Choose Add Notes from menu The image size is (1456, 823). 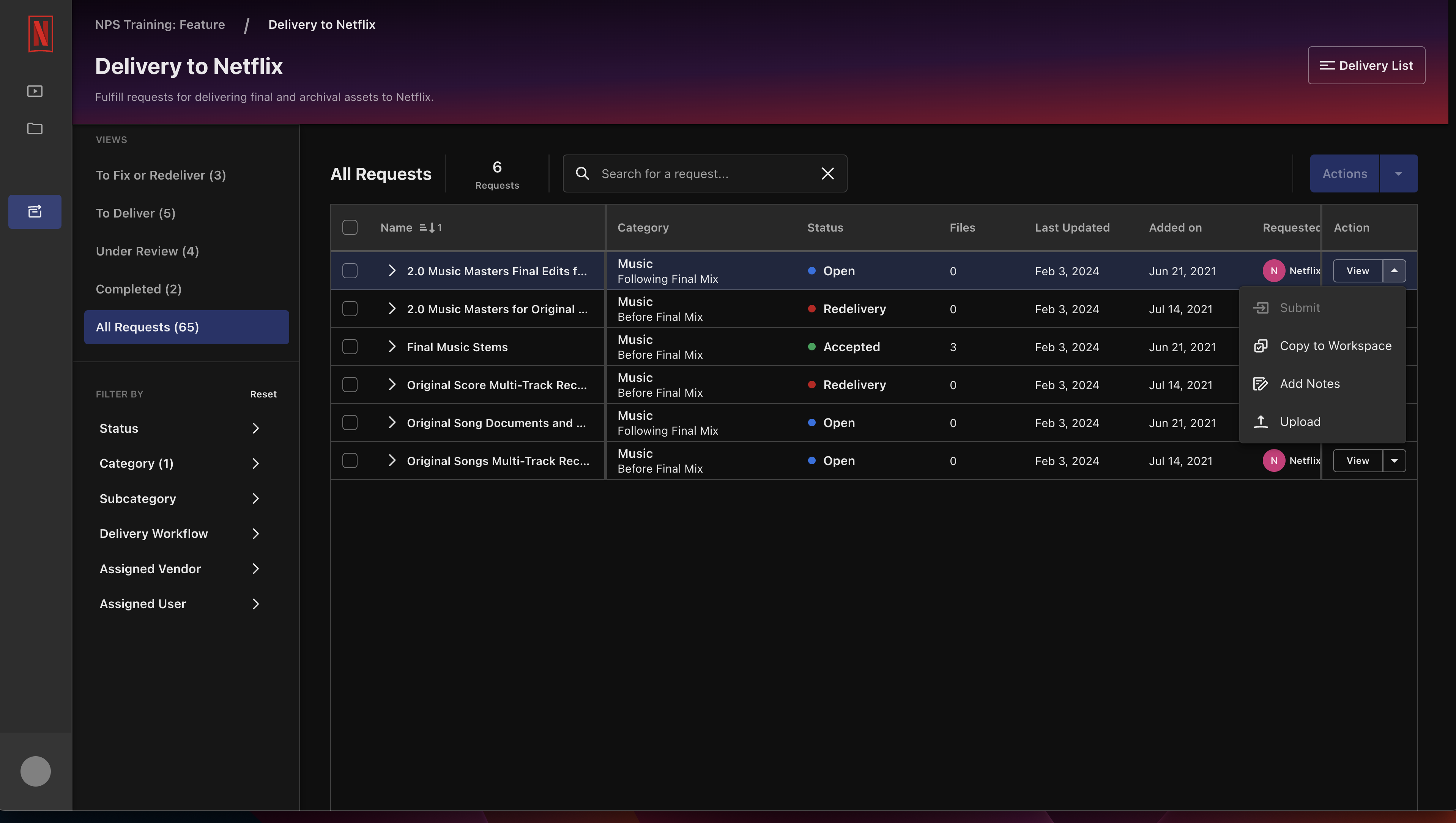pyautogui.click(x=1323, y=384)
